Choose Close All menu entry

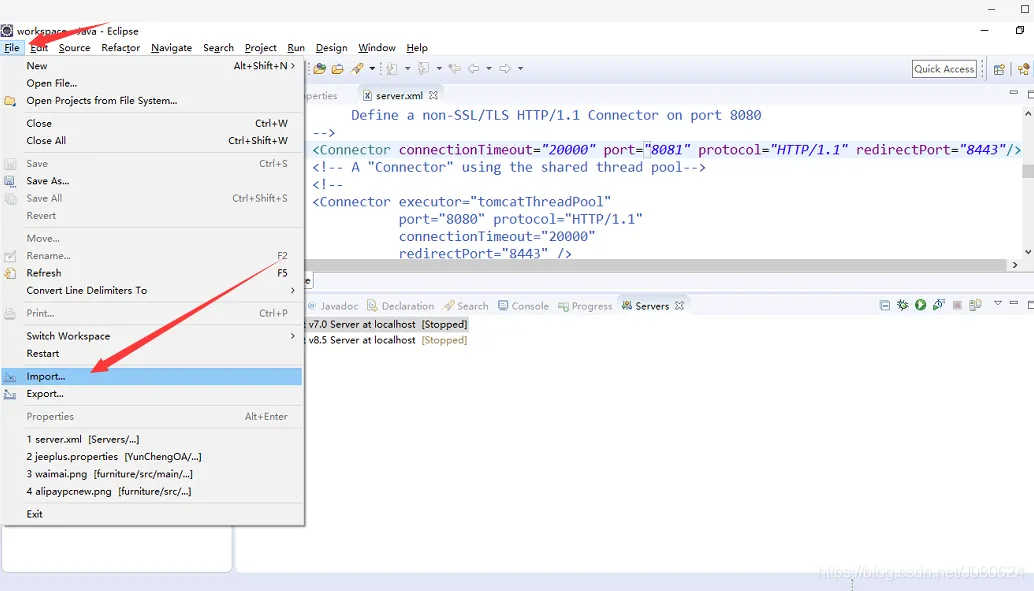click(x=152, y=140)
